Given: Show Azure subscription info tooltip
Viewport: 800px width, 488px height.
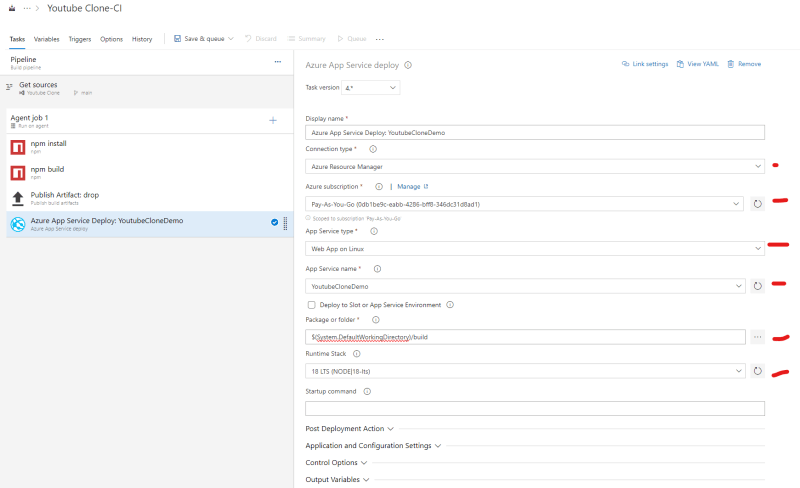Looking at the screenshot, I should point(379,186).
